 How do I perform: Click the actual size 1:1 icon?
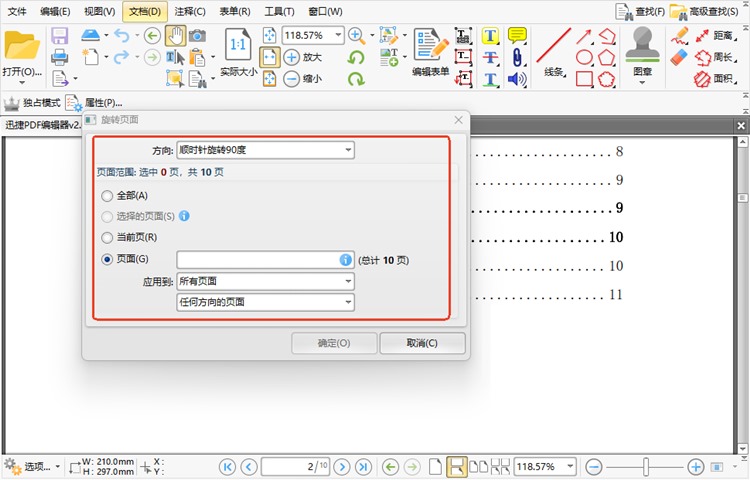(238, 44)
